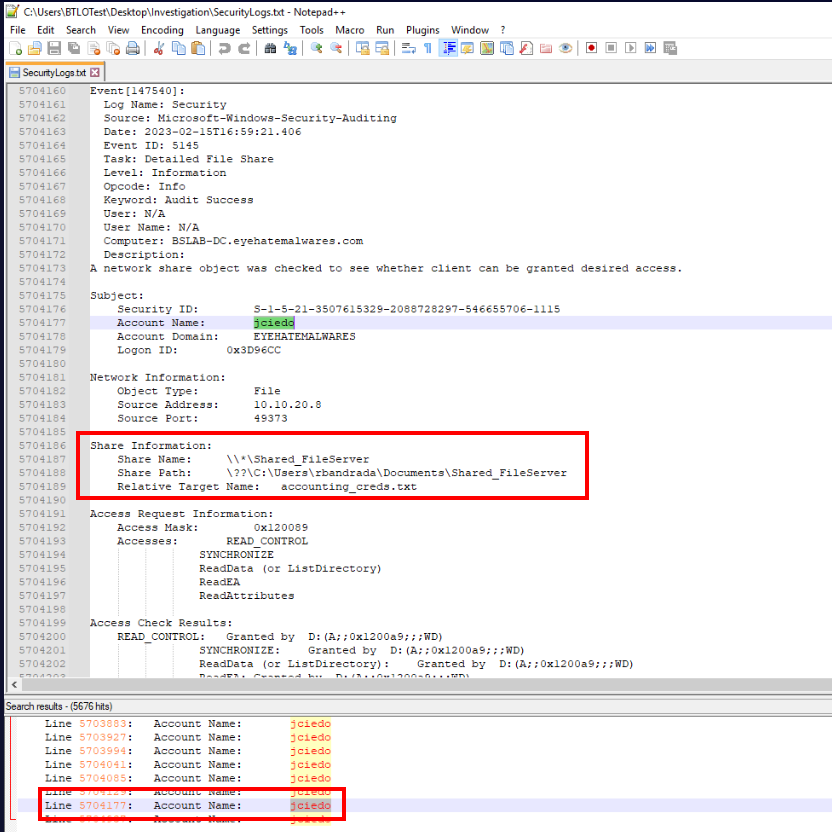The height and width of the screenshot is (832, 832).
Task: Click the Copy toolbar icon
Action: [178, 48]
